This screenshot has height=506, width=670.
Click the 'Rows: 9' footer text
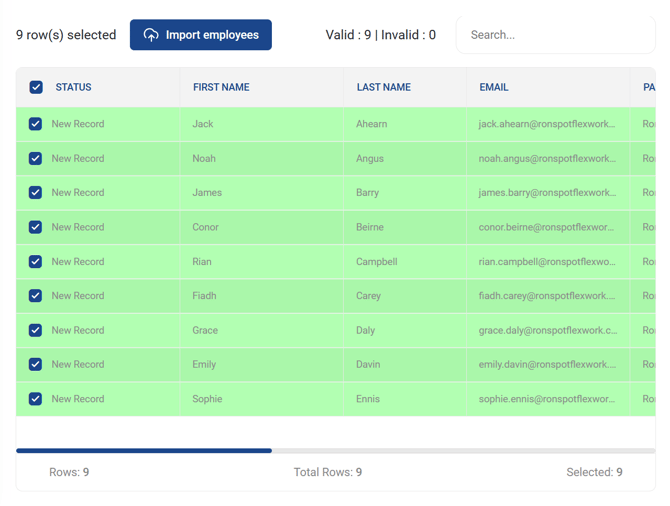click(69, 472)
